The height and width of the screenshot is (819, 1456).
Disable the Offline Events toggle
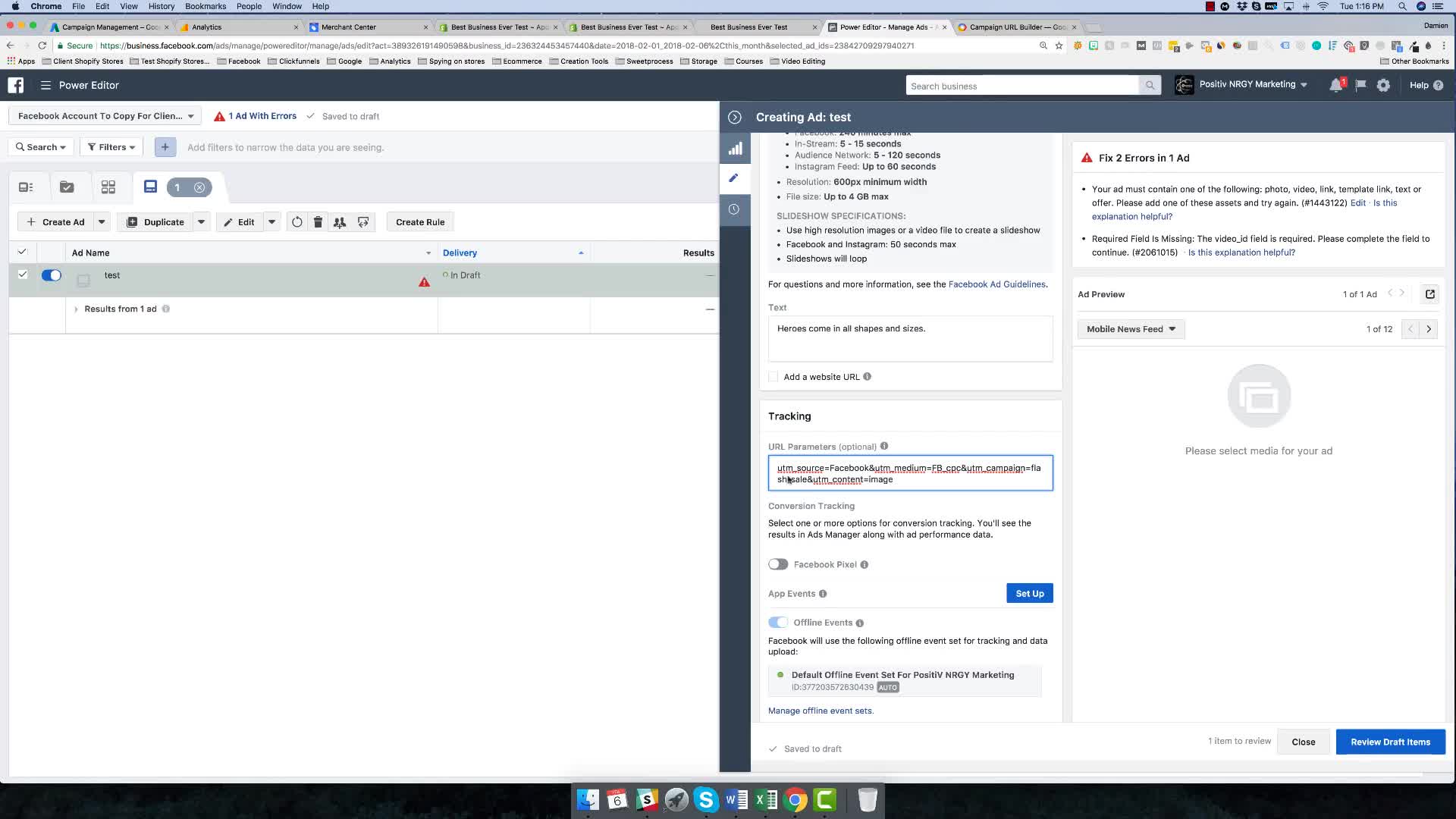[778, 623]
